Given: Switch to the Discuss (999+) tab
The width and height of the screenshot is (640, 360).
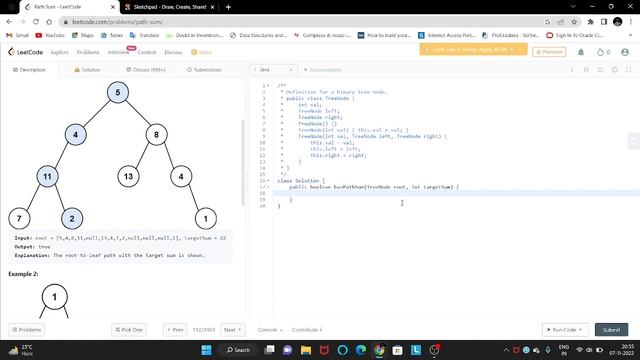Looking at the screenshot, I should [146, 70].
